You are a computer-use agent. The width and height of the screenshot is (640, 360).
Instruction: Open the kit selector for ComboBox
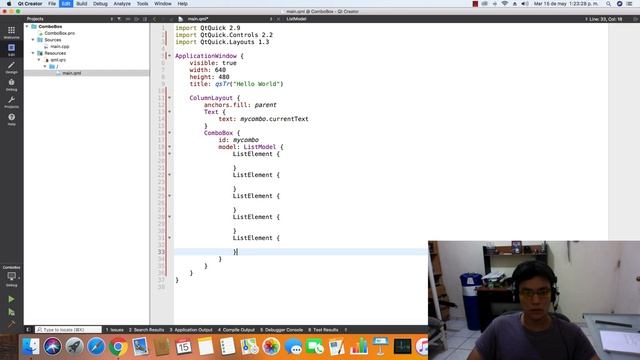point(11,276)
